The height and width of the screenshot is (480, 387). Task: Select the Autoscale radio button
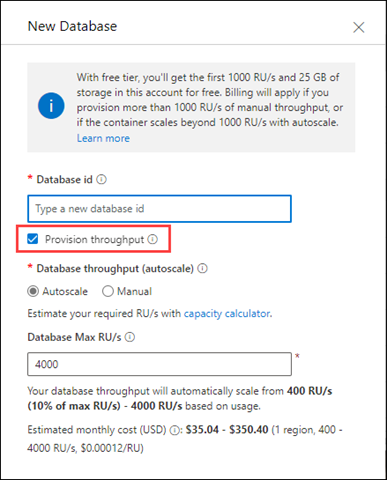33,291
